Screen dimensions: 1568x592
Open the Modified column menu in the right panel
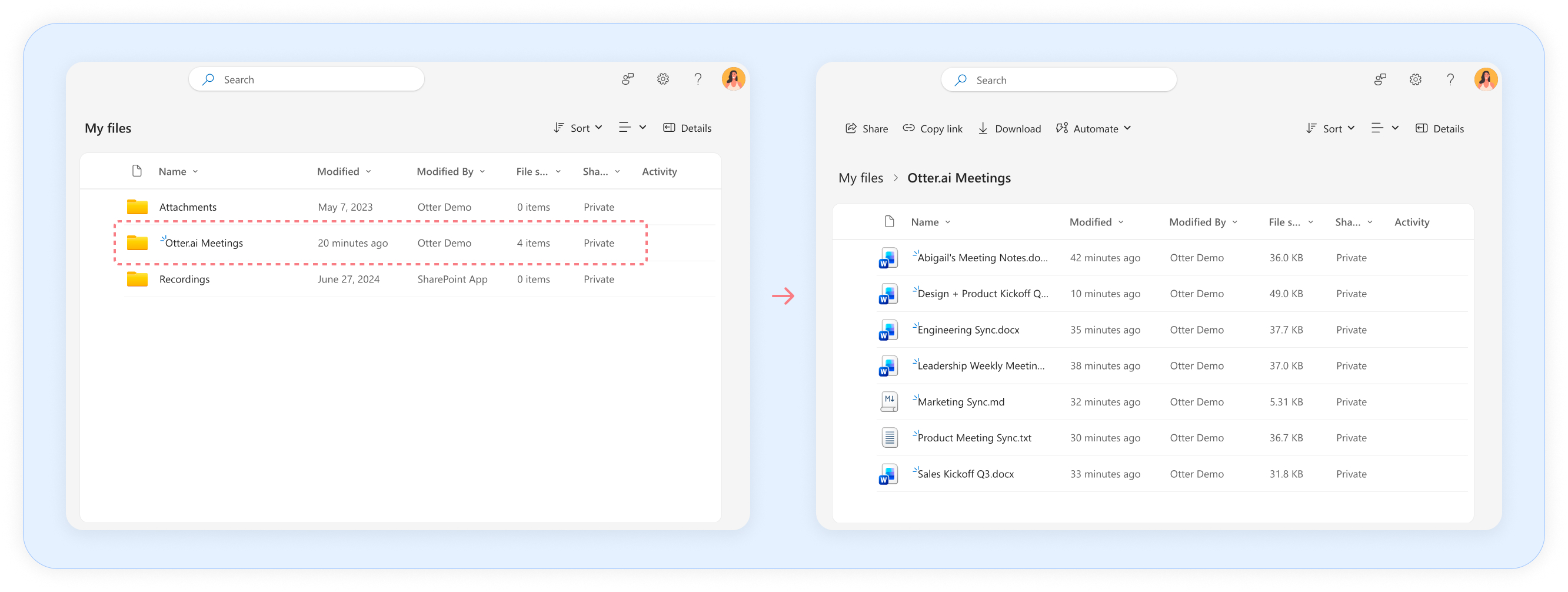pos(1096,222)
